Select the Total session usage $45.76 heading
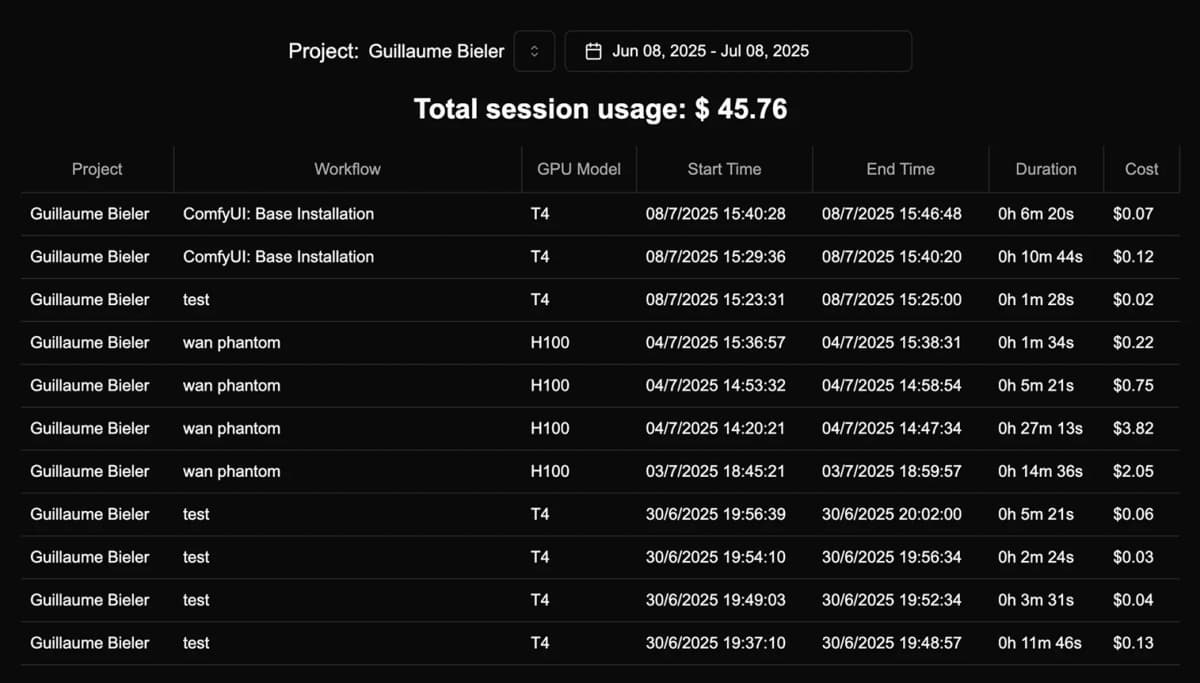 (600, 109)
